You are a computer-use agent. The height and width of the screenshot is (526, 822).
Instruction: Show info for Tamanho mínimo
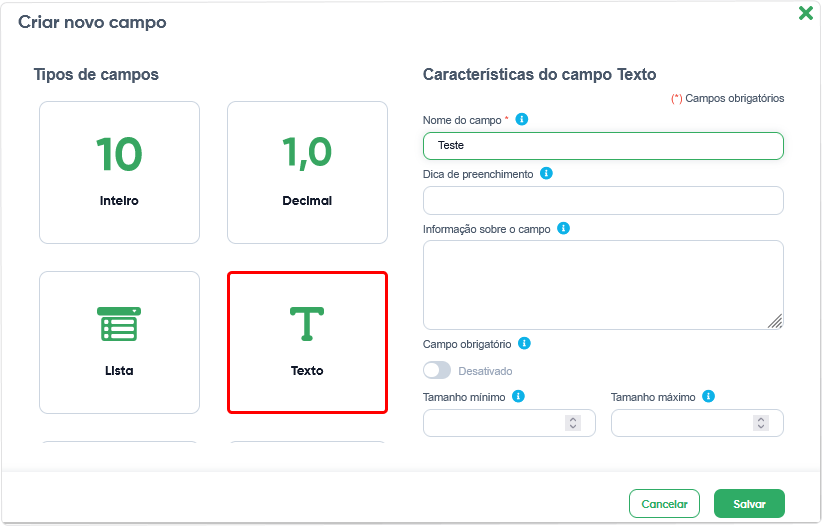[x=518, y=396]
